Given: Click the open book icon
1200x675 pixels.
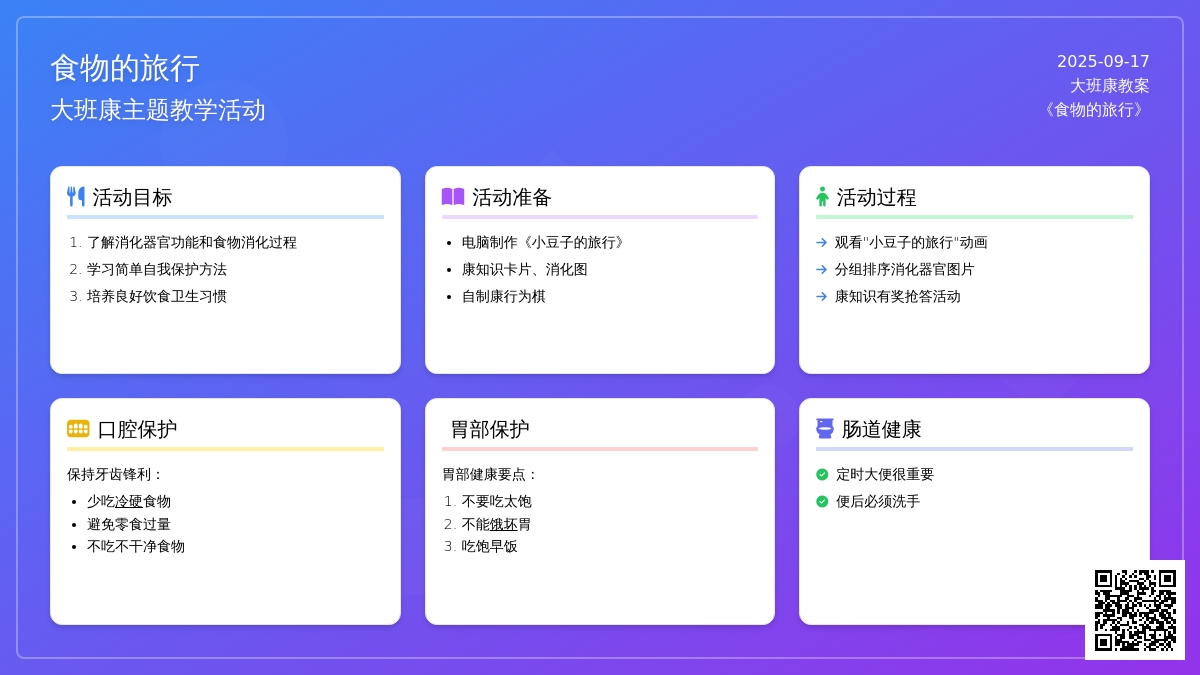Looking at the screenshot, I should click(453, 197).
